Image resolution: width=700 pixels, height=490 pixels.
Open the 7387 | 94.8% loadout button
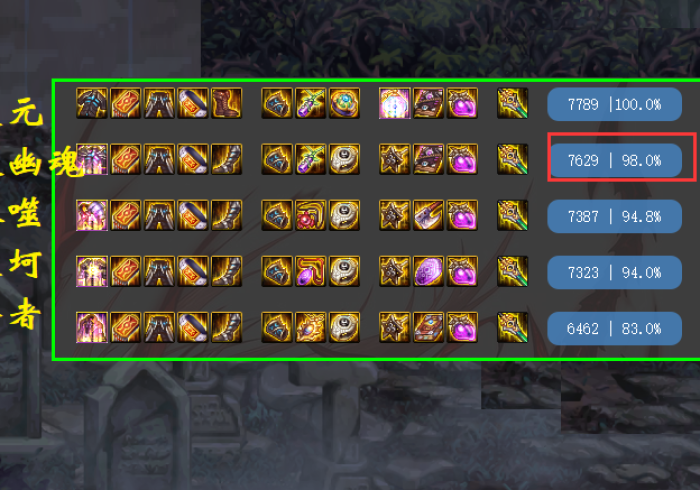pos(614,216)
